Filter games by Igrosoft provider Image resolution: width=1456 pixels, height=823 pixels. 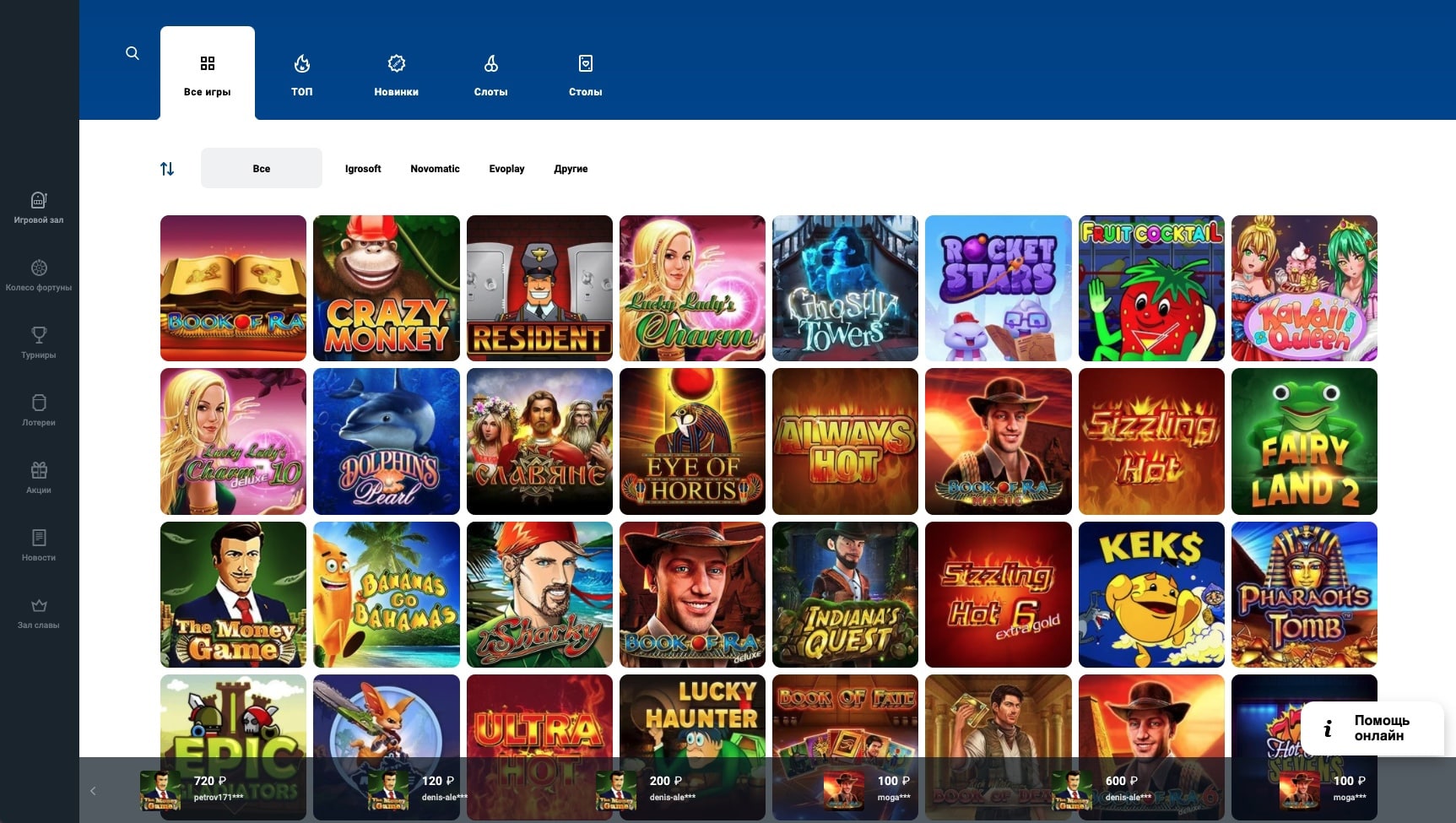(363, 169)
